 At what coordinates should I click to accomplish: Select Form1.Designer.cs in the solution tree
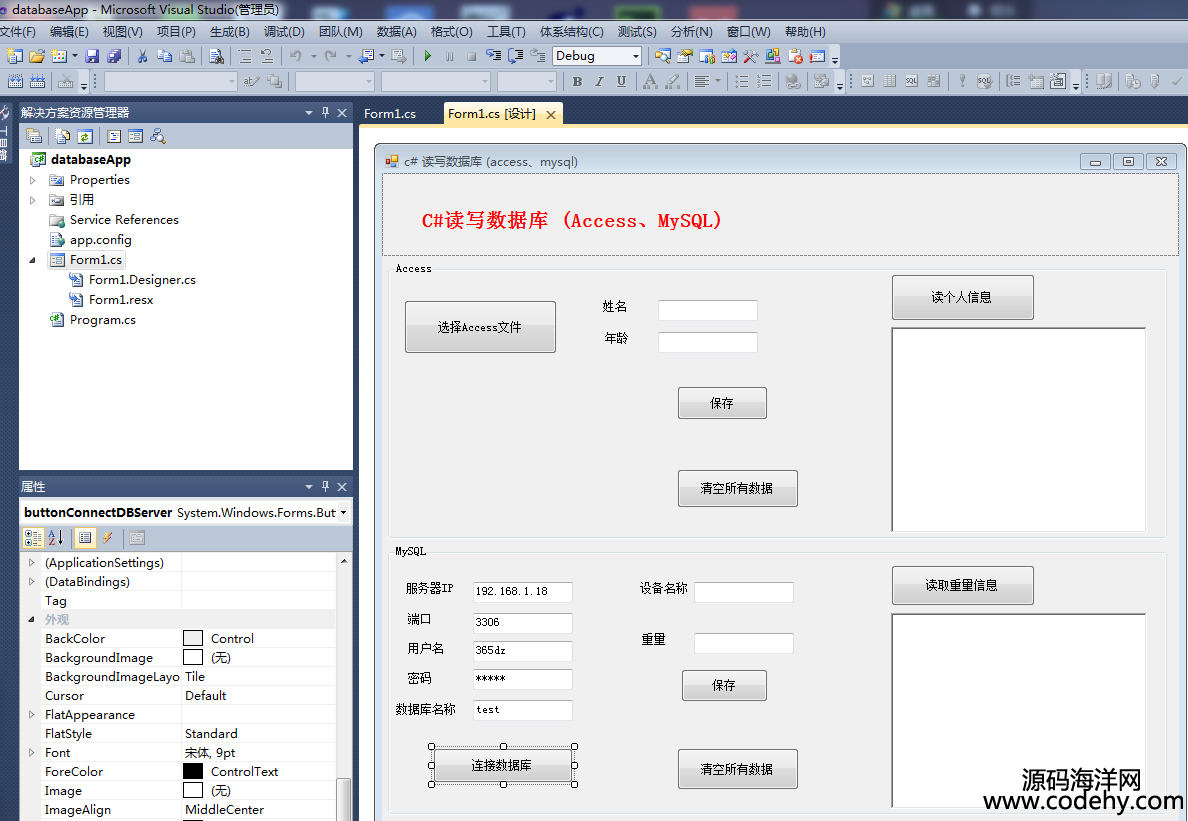coord(142,279)
